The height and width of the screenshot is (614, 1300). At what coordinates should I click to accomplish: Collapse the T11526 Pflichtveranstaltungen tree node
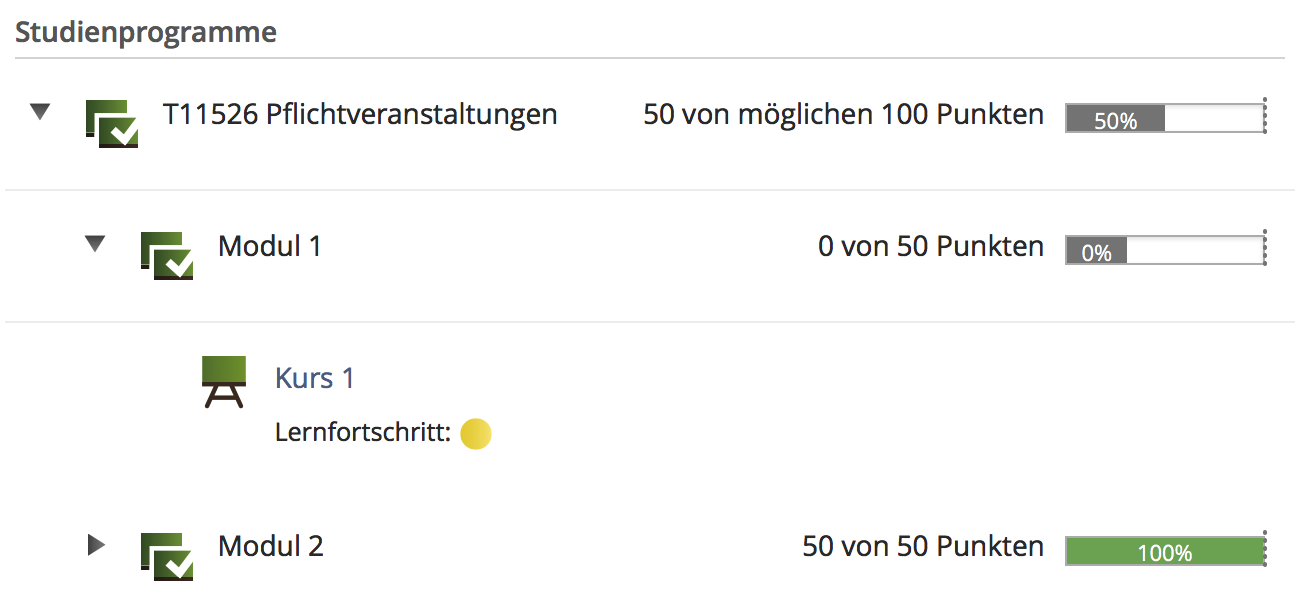coord(40,112)
